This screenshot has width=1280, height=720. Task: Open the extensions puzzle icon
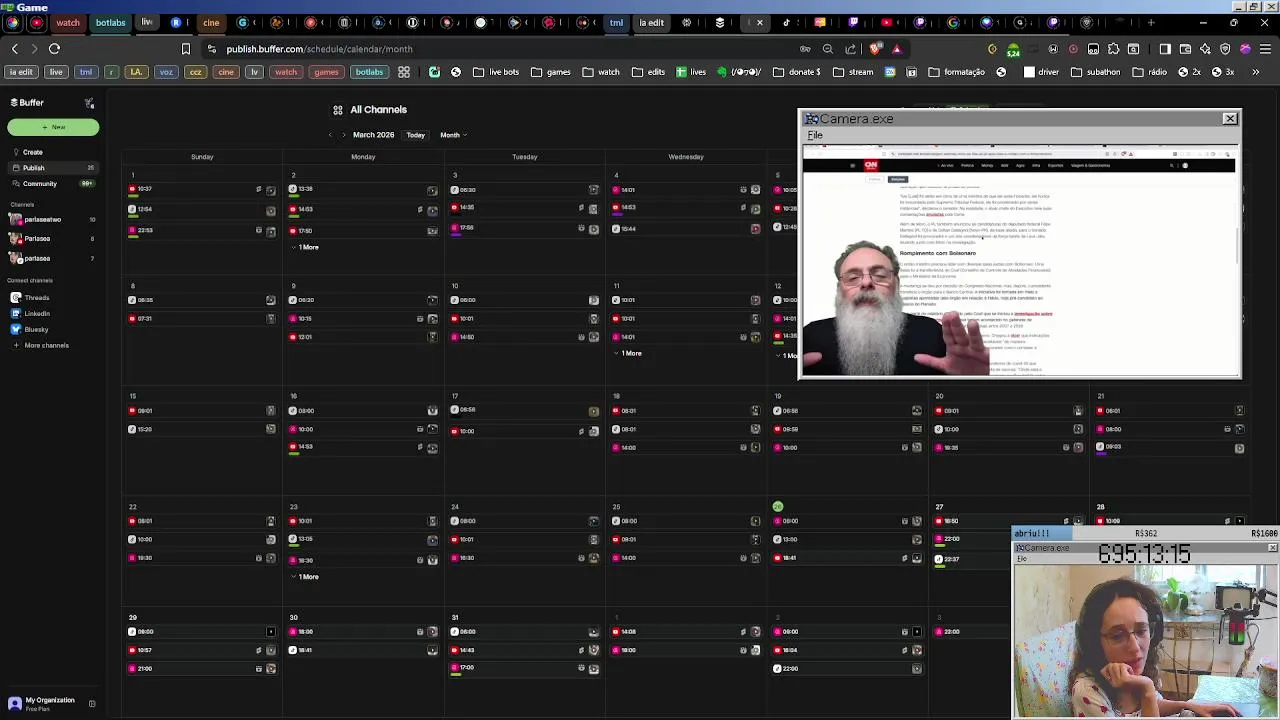[1114, 49]
